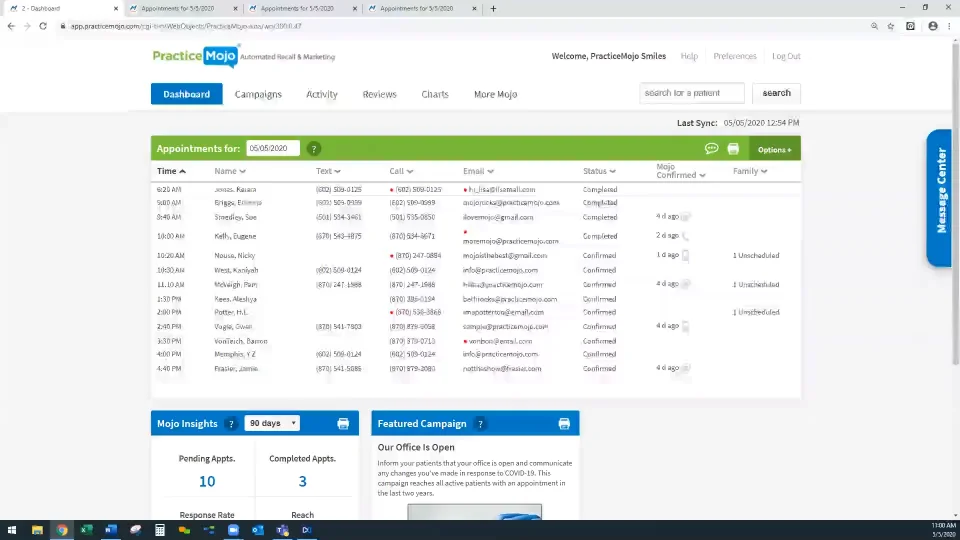Click confirmation icon in the 4:40 PM row

click(686, 368)
